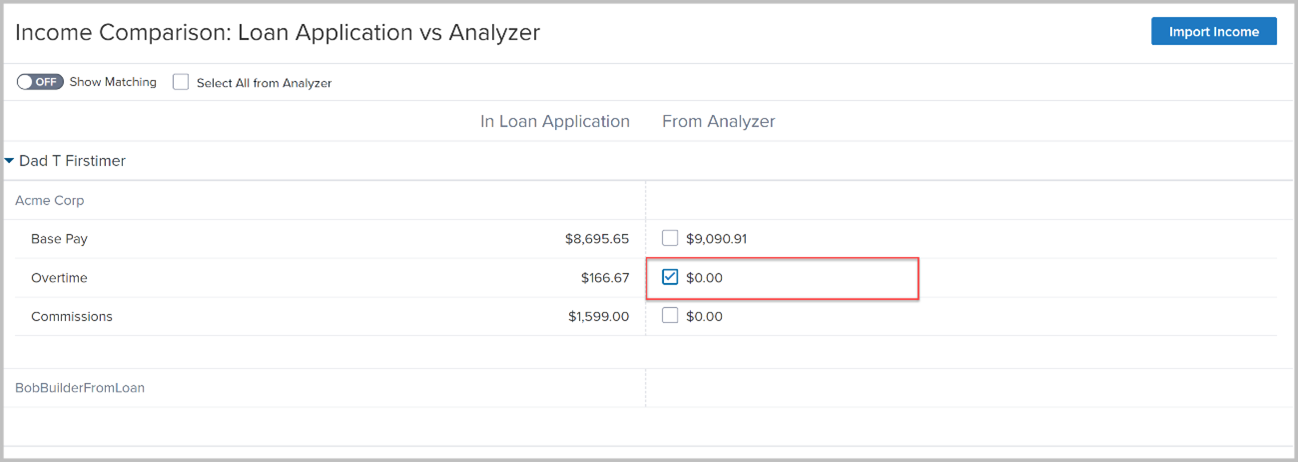Click the BobBuilderFromLoan employer row
Image resolution: width=1298 pixels, height=462 pixels.
point(80,387)
